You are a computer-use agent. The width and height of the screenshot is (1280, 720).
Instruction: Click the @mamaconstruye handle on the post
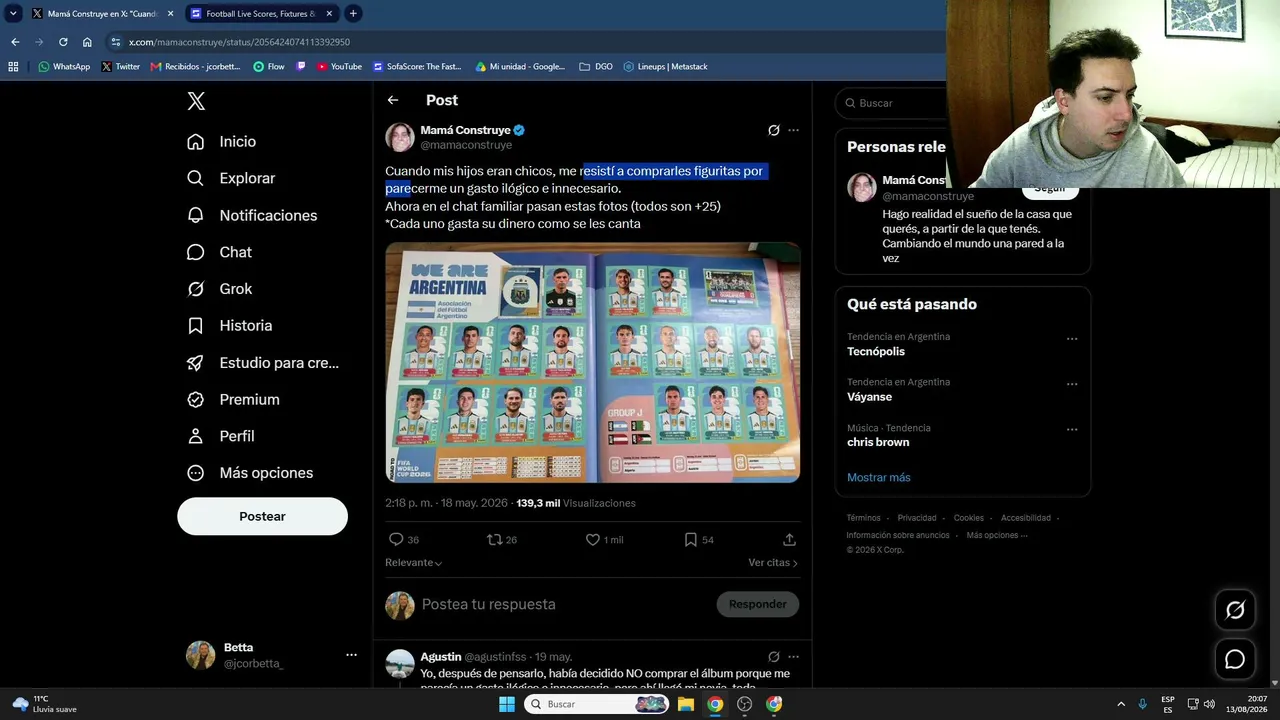tap(466, 145)
